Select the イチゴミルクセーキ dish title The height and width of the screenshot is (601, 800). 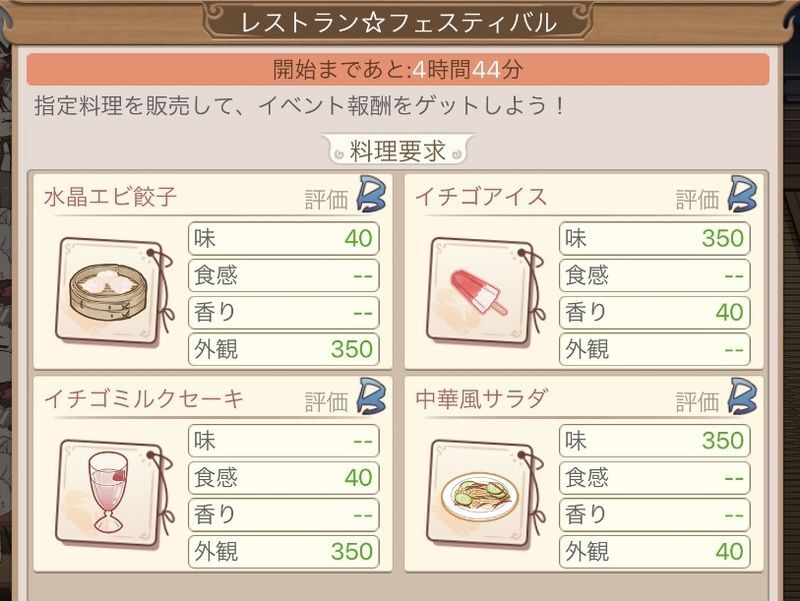point(144,398)
